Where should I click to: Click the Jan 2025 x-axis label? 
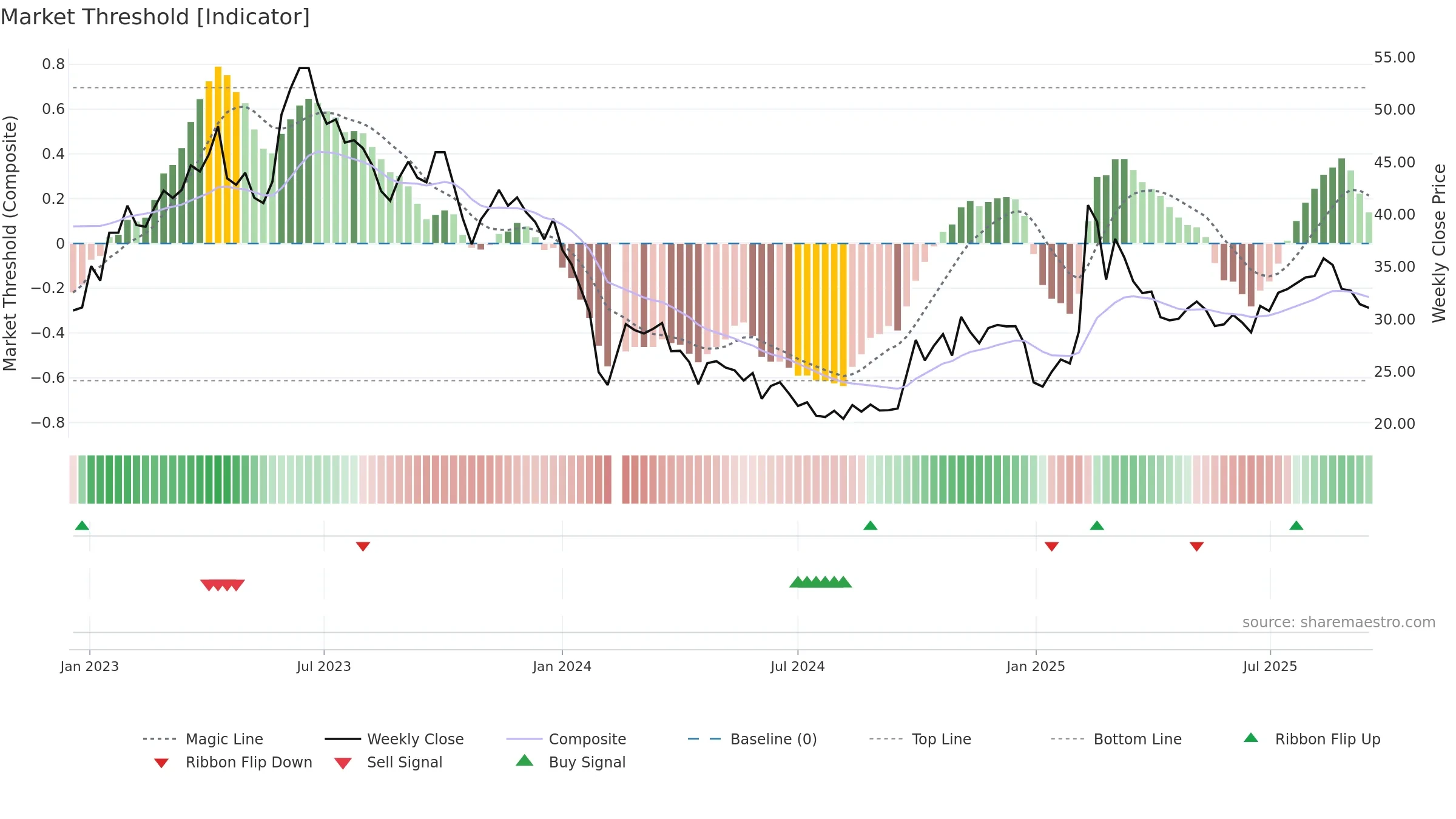(1036, 666)
